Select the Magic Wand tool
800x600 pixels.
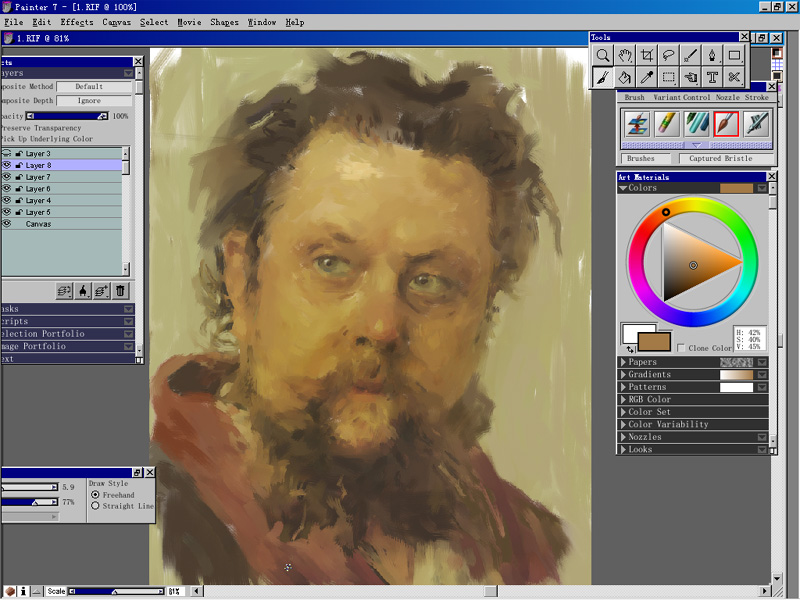(690, 55)
